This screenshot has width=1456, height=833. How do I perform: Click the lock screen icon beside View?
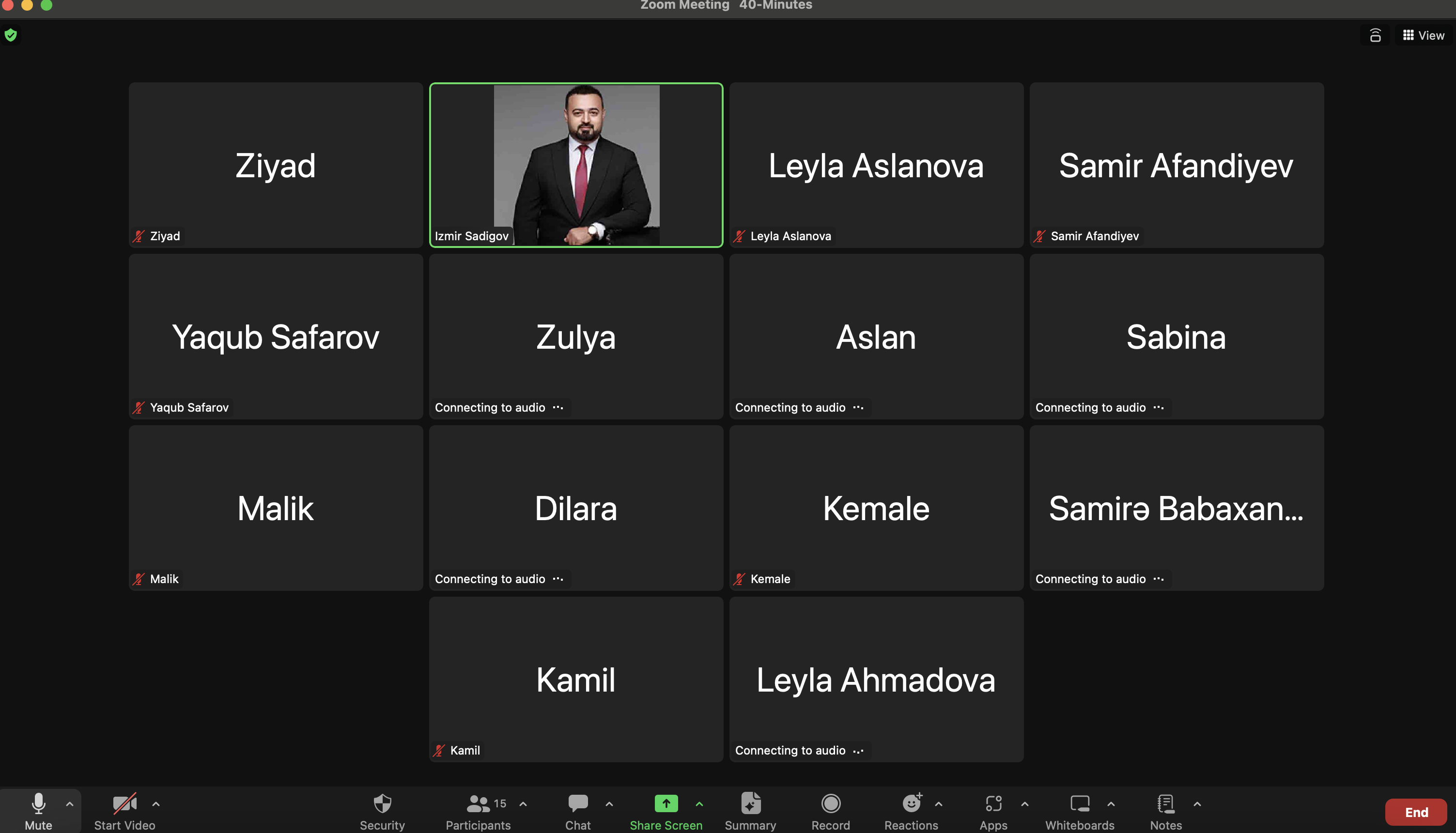(x=1375, y=35)
